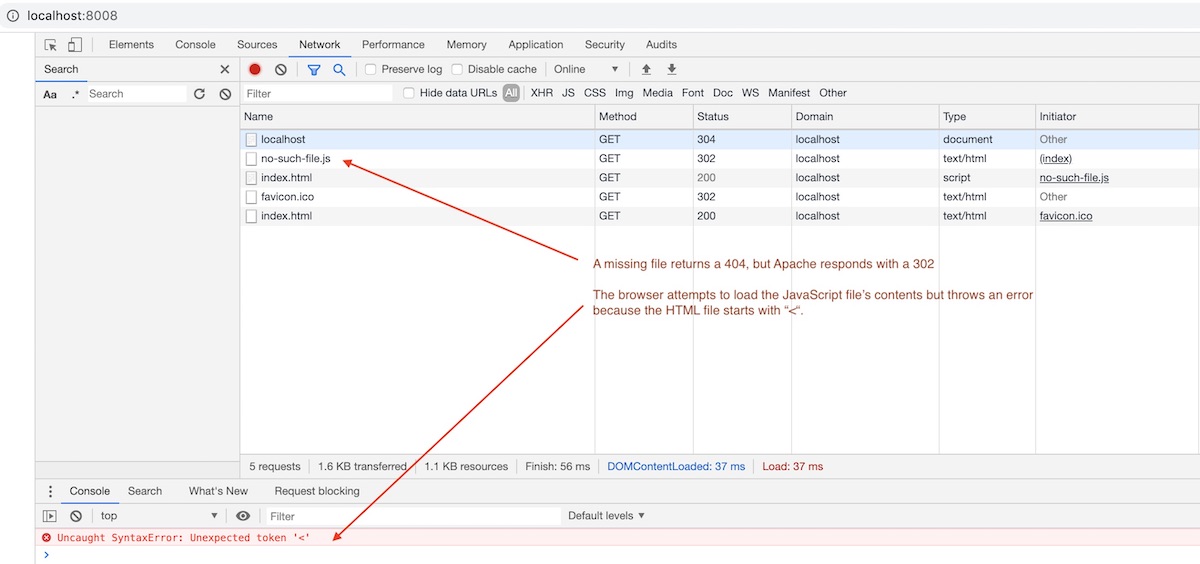Switch to the Security tab

(605, 45)
